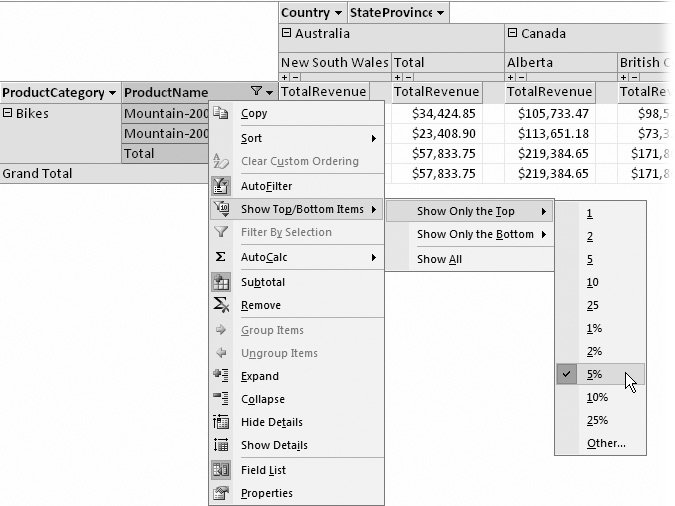
Task: Toggle the checked 5% option
Action: (601, 374)
